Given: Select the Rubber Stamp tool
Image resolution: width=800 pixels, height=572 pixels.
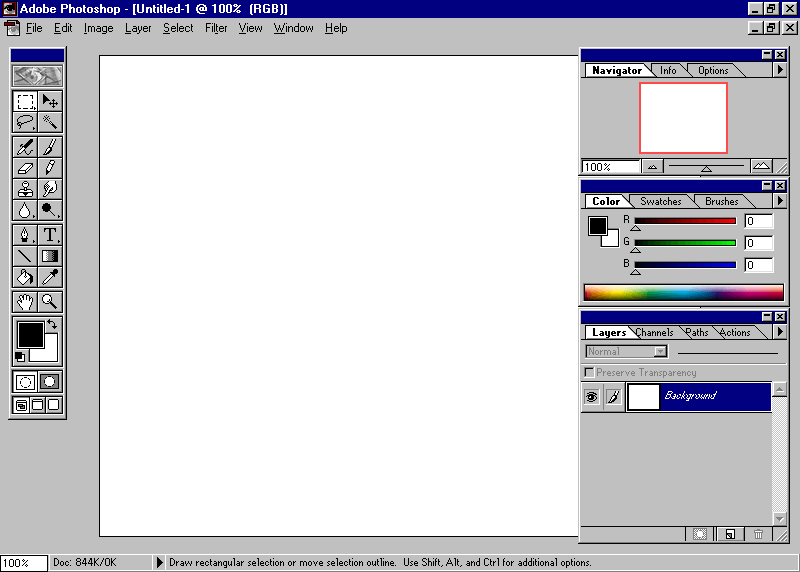Looking at the screenshot, I should tap(25, 189).
